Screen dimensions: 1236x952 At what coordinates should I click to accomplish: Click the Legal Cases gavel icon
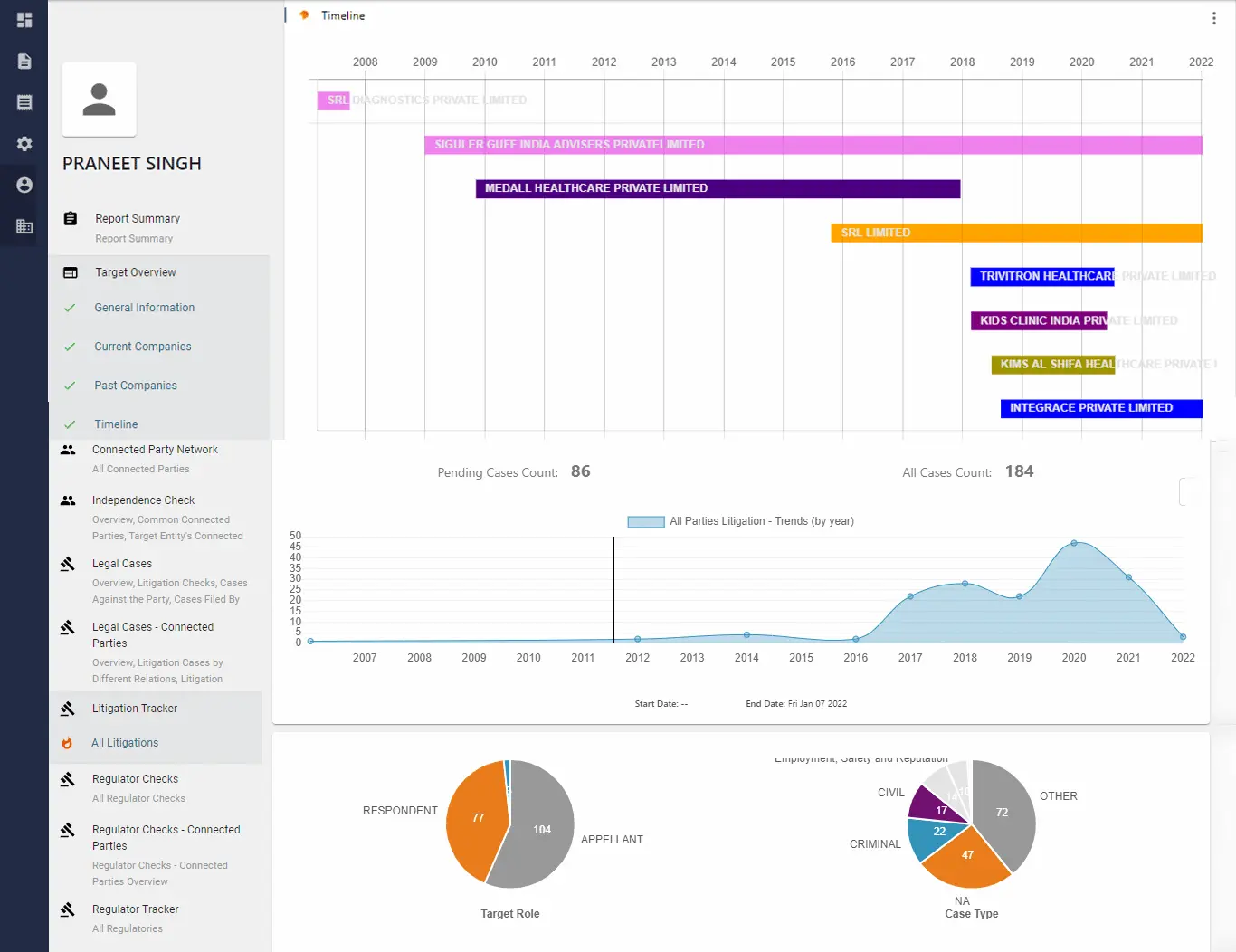click(68, 564)
